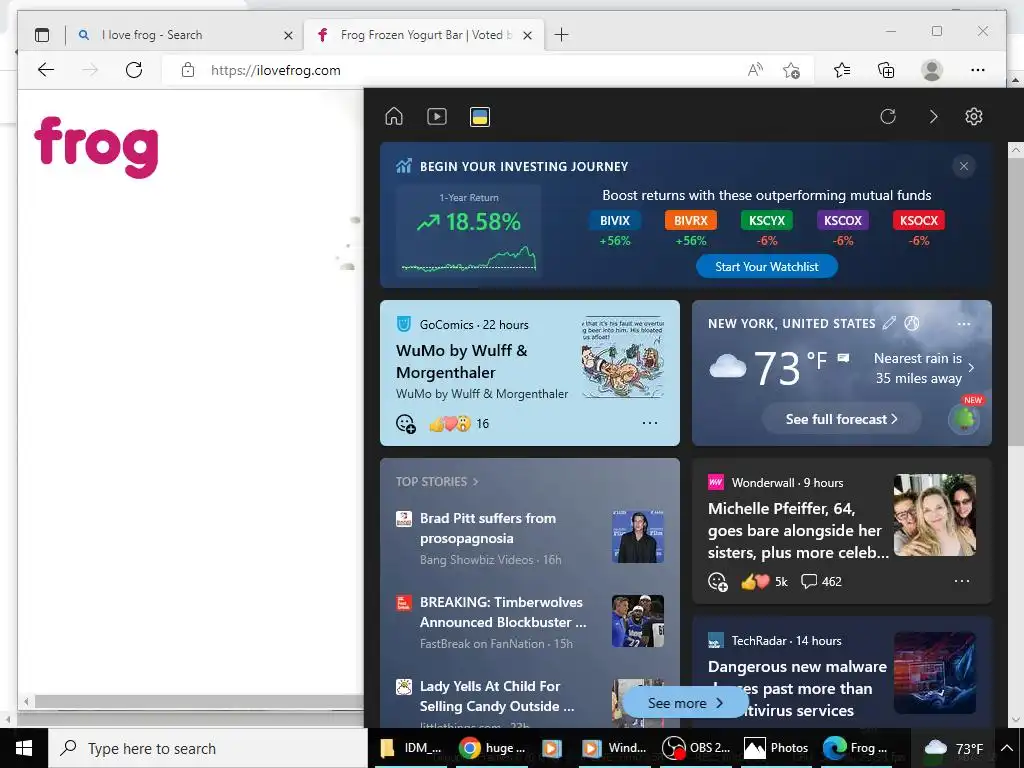The height and width of the screenshot is (768, 1024).
Task: Open Edge Settings and more ellipsis
Action: 977,70
